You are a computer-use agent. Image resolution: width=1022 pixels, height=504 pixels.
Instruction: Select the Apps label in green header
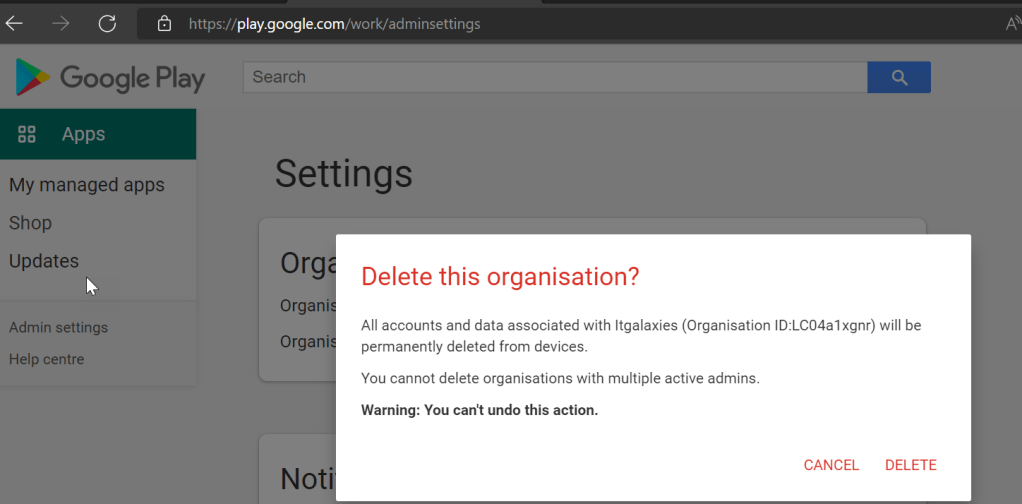pos(83,134)
